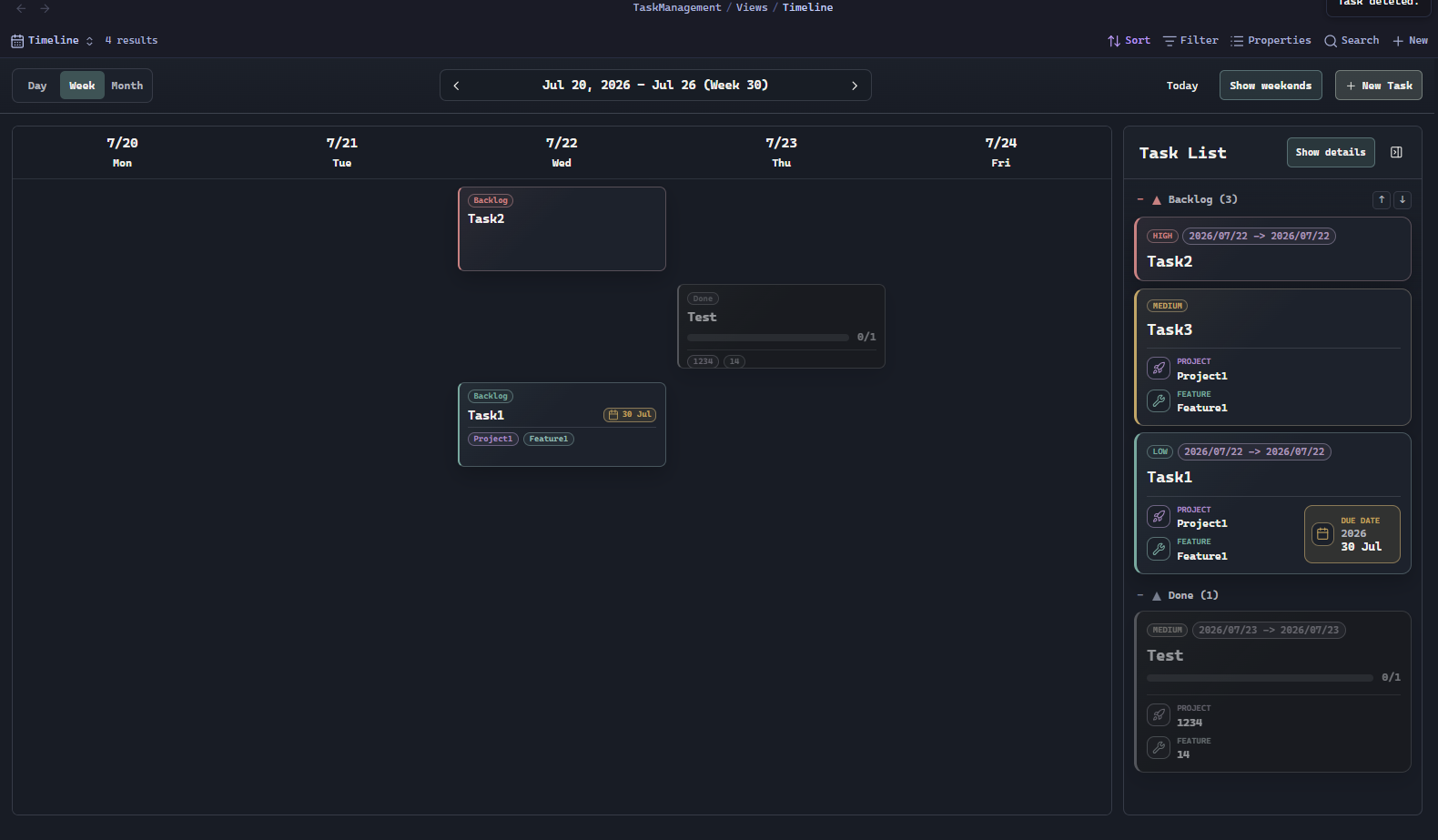Image resolution: width=1438 pixels, height=840 pixels.
Task: Switch to the Day view
Action: pyautogui.click(x=37, y=86)
